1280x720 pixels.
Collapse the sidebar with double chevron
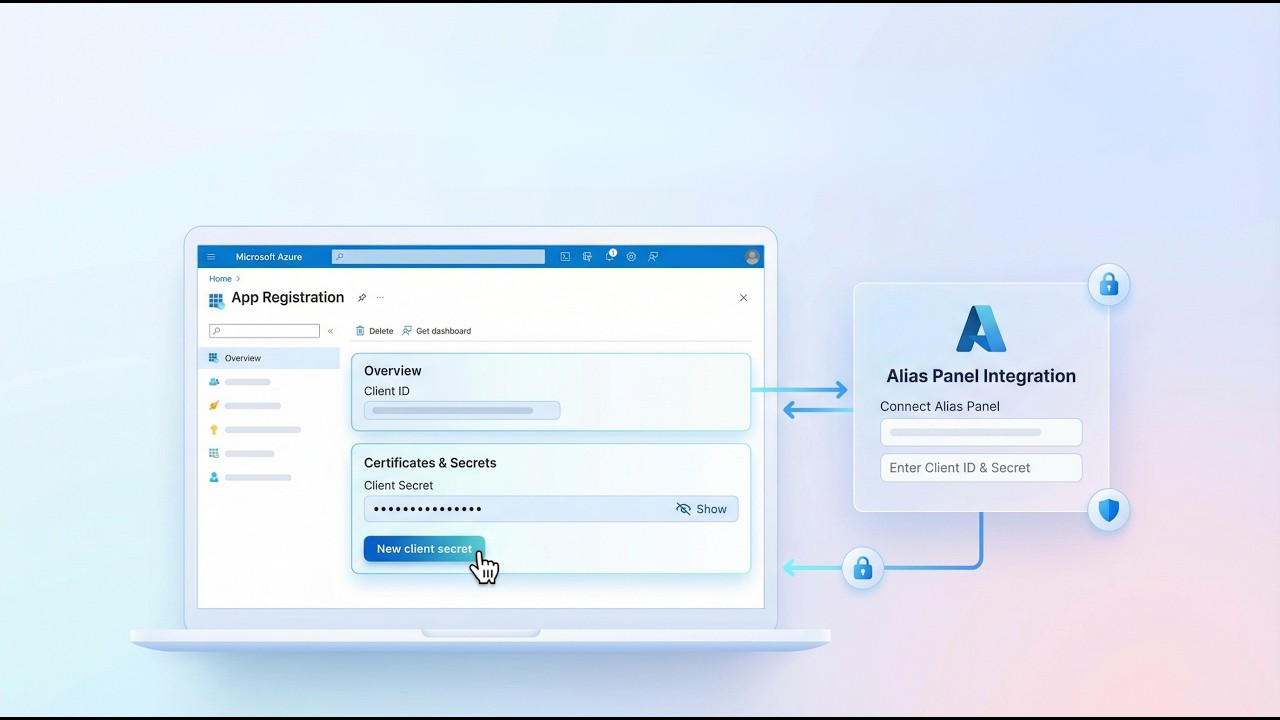(x=331, y=331)
